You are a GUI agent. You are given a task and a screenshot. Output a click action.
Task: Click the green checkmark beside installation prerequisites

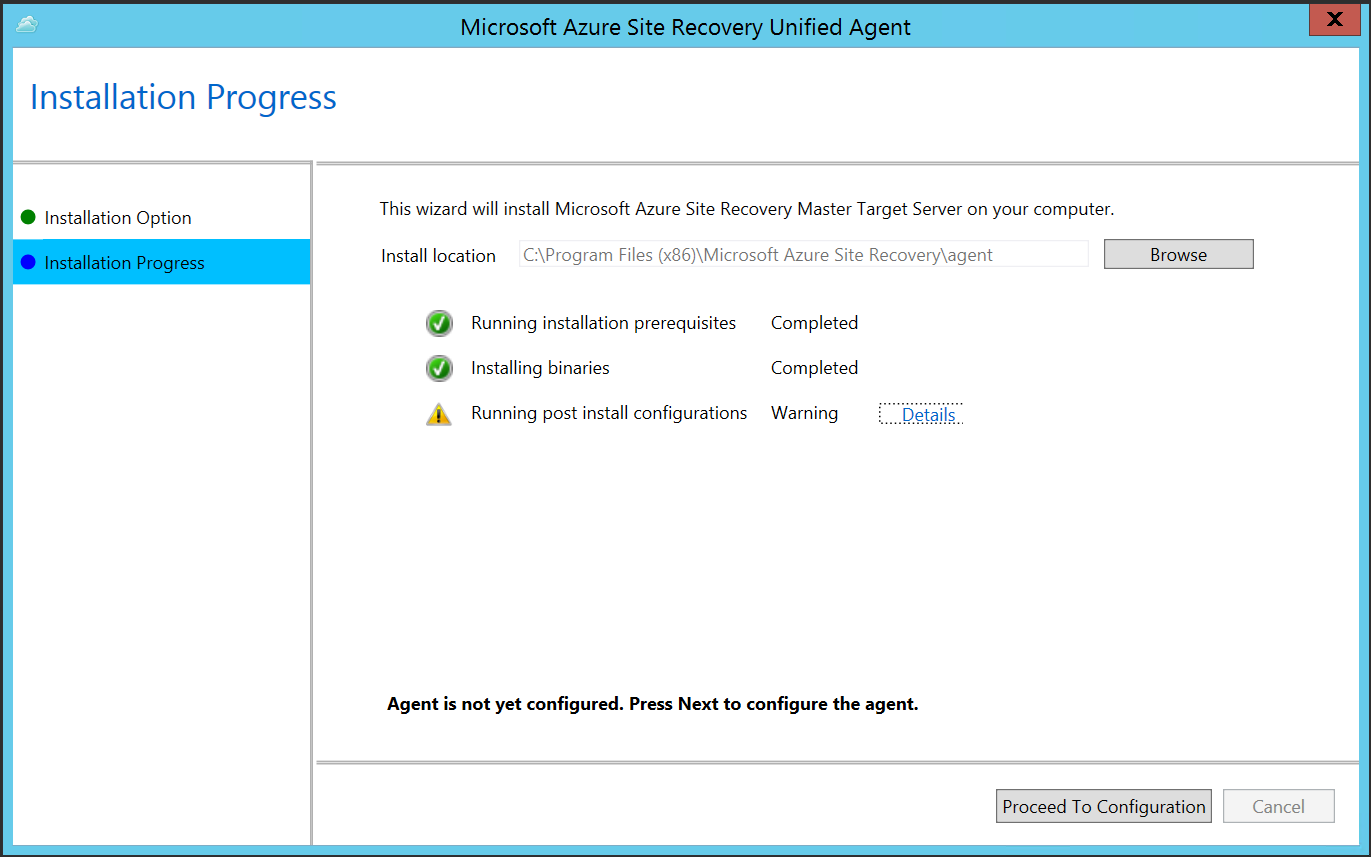coord(439,323)
